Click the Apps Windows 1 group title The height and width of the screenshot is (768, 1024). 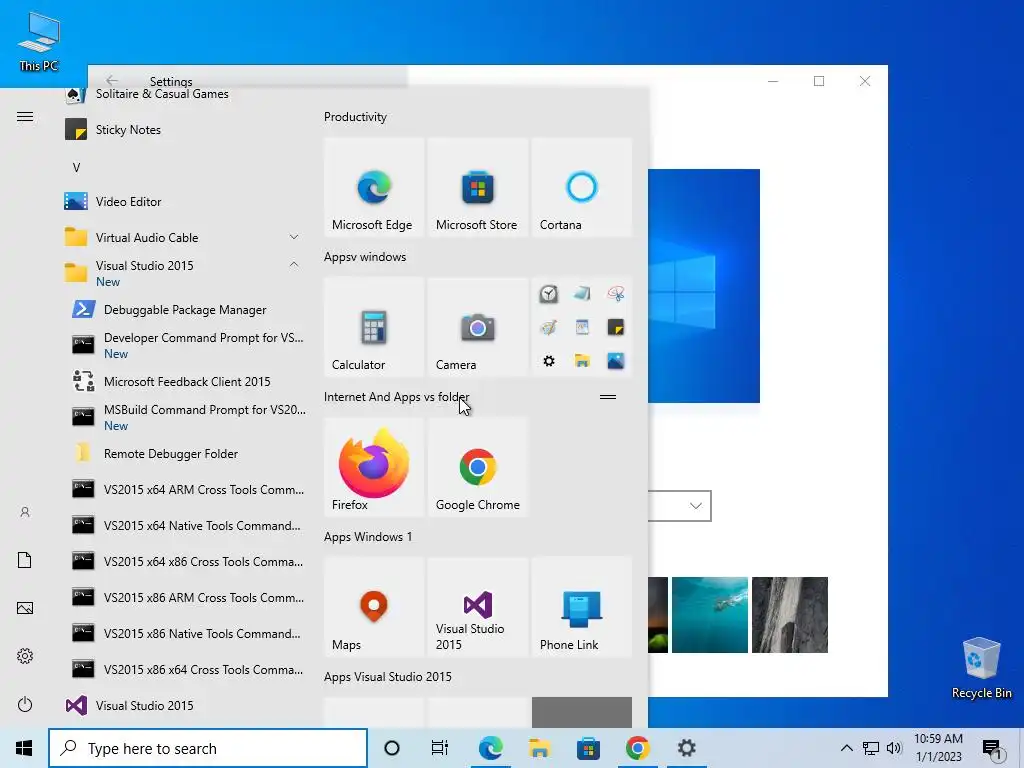pyautogui.click(x=368, y=537)
